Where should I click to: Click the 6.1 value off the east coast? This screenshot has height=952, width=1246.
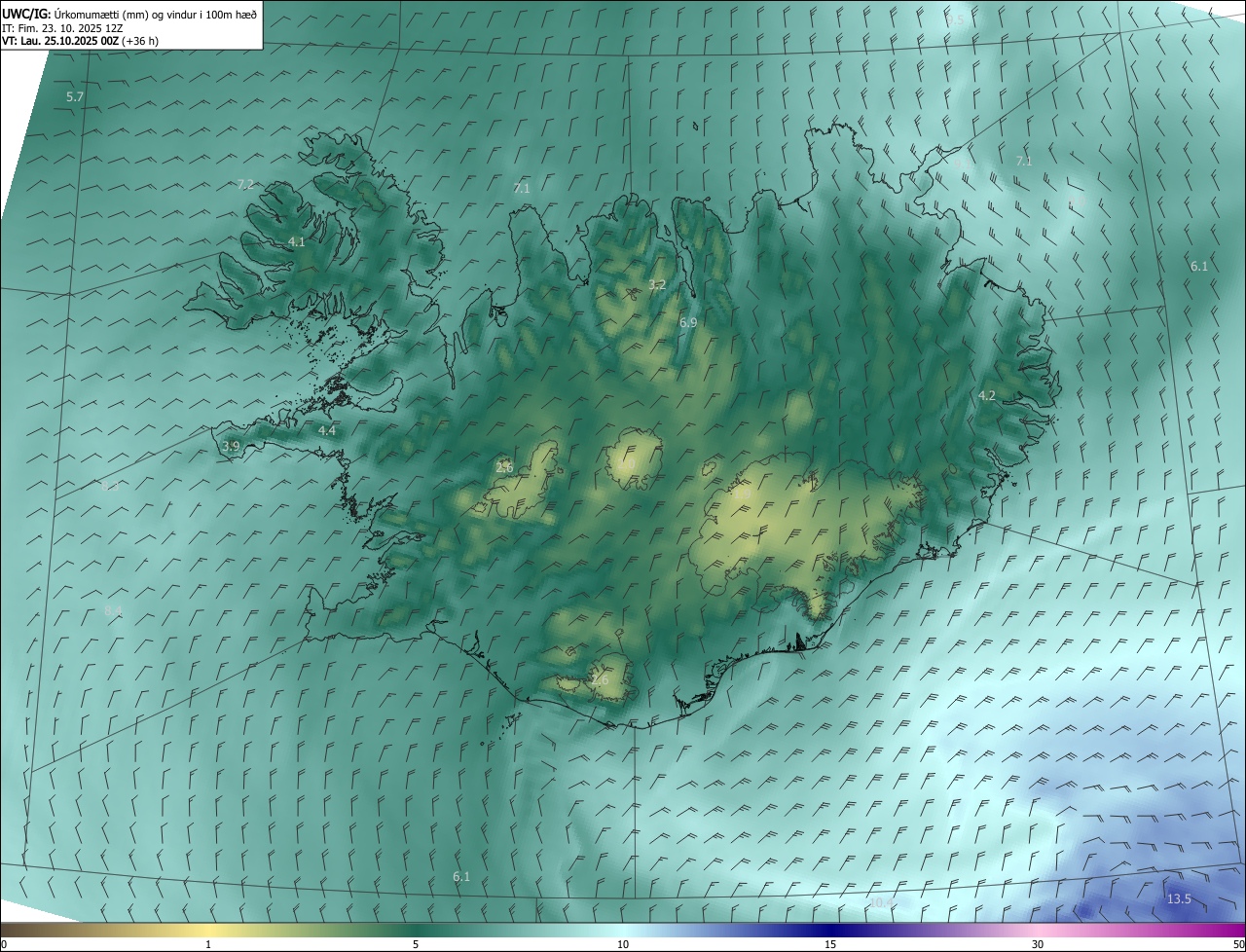pos(1199,266)
